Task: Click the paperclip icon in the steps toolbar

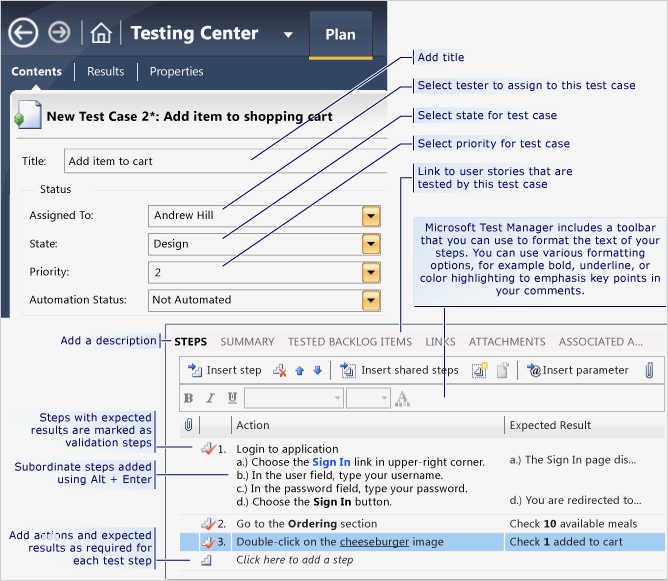Action: tap(649, 370)
